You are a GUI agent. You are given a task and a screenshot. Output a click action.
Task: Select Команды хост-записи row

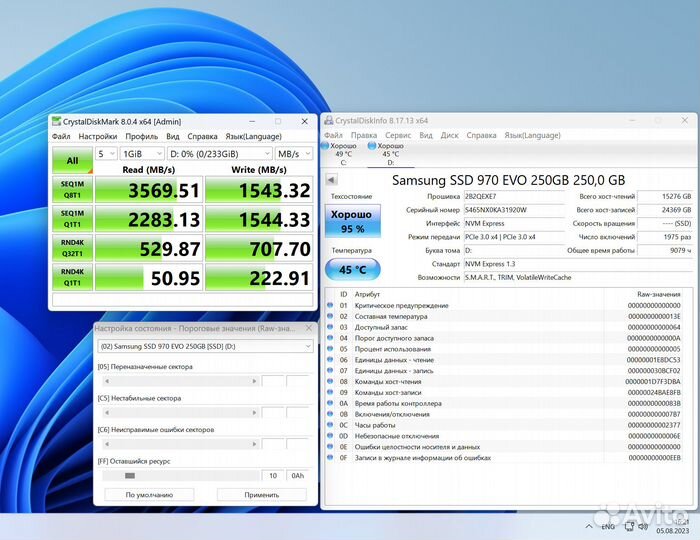point(504,392)
